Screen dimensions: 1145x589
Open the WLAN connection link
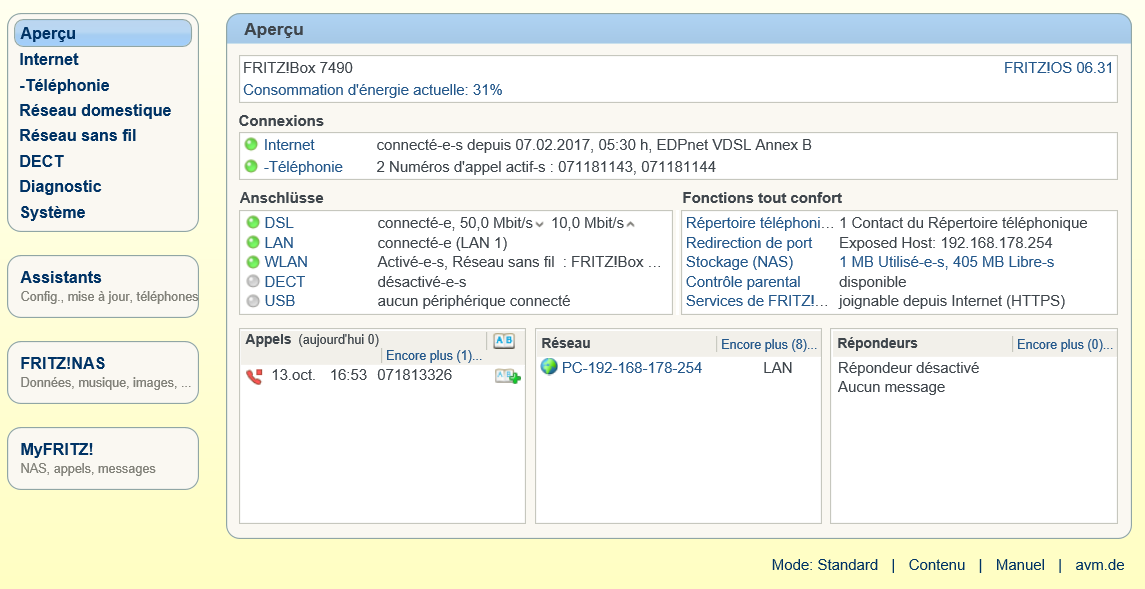pos(286,261)
